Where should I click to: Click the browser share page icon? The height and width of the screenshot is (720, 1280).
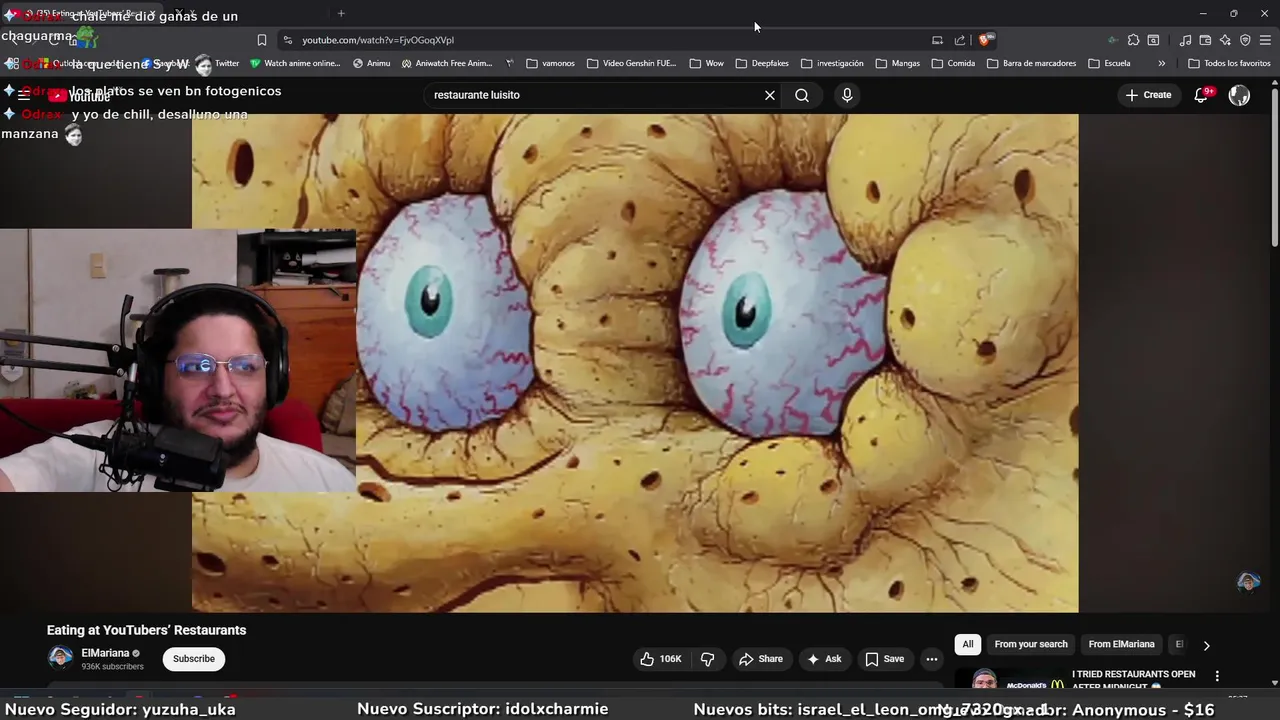point(960,40)
